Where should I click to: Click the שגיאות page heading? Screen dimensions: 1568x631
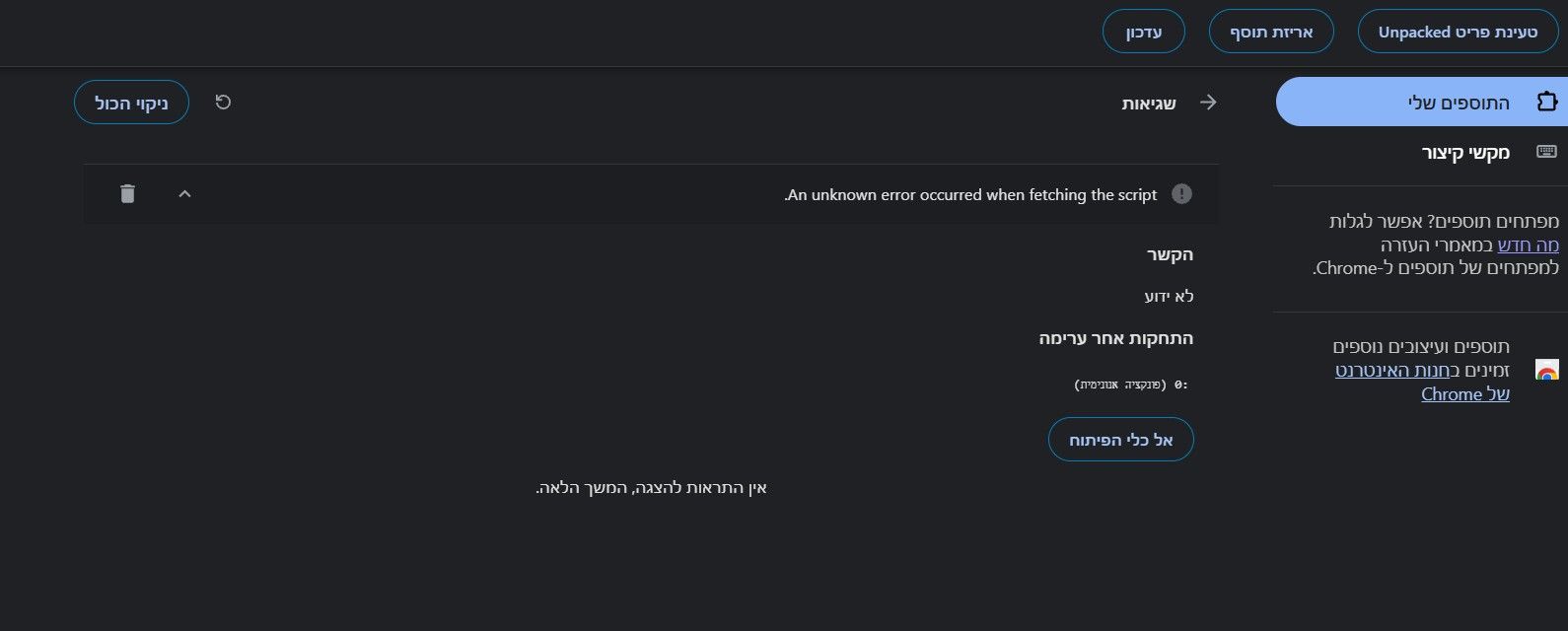click(1149, 103)
